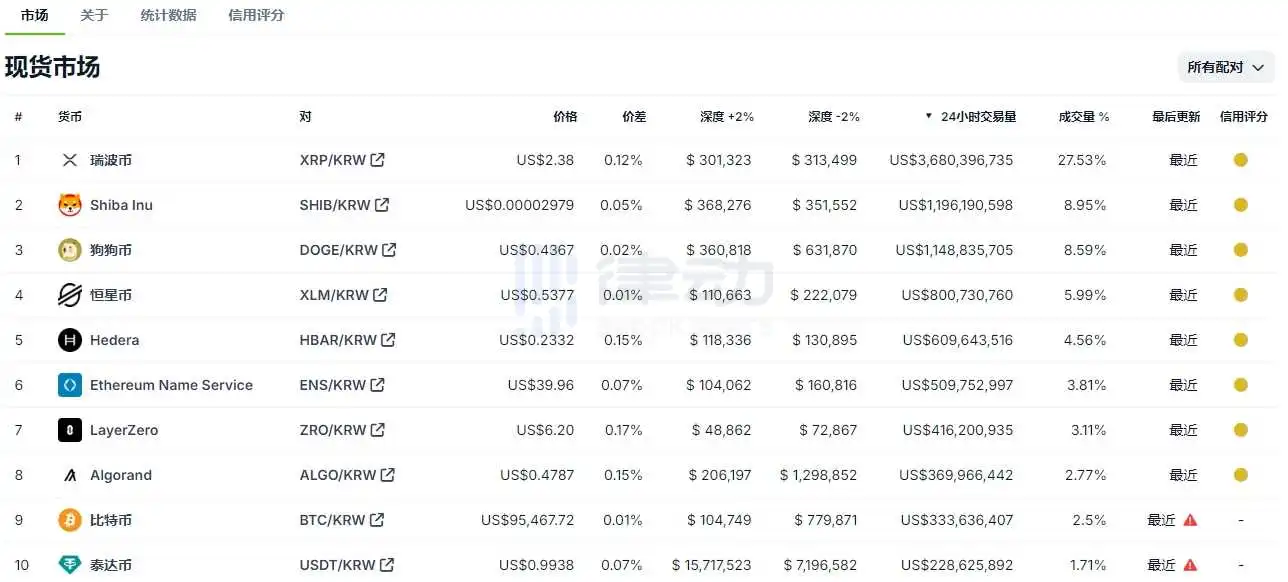Select the 关于 tab

pos(94,15)
